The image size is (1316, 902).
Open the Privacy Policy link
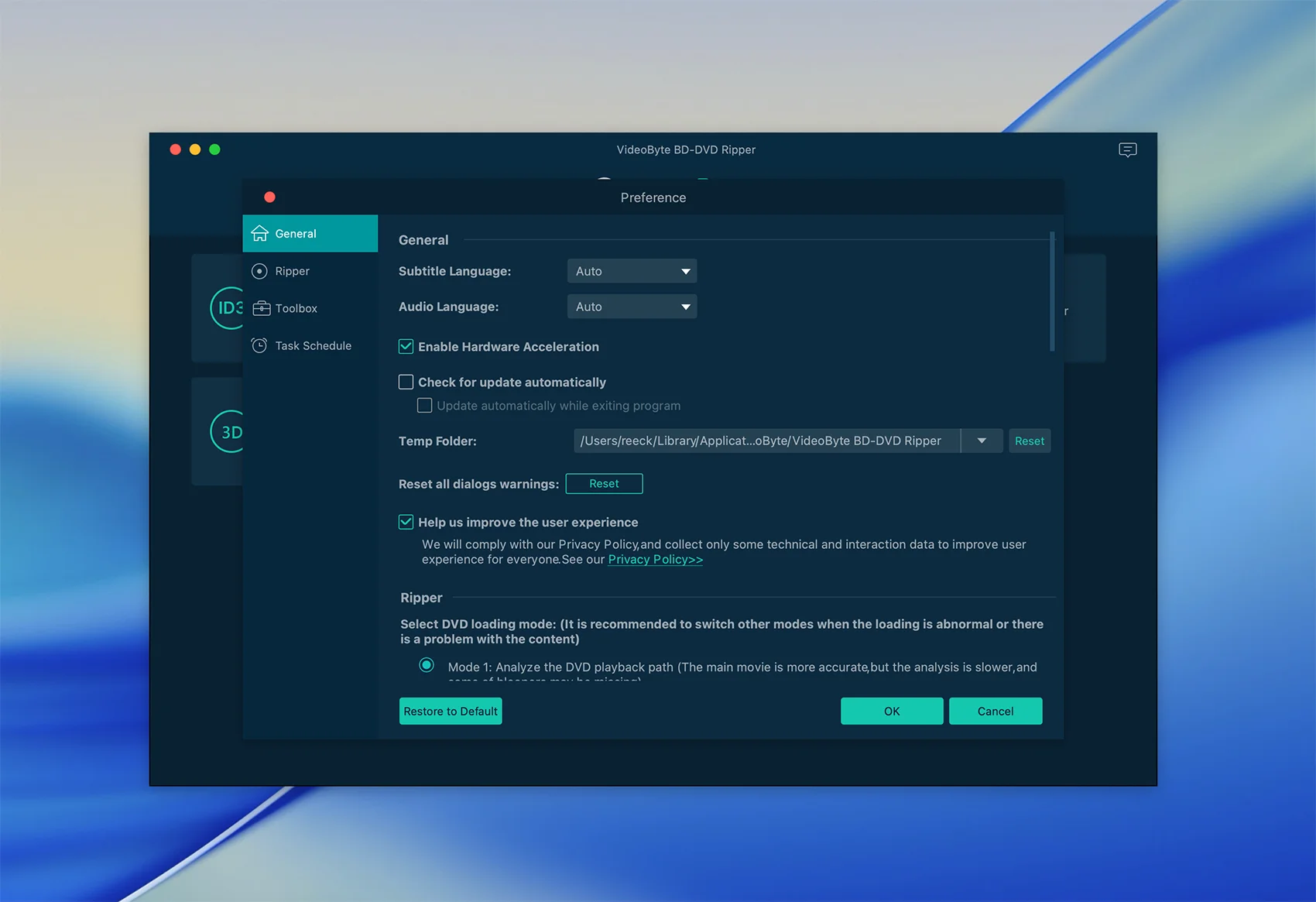click(x=655, y=560)
